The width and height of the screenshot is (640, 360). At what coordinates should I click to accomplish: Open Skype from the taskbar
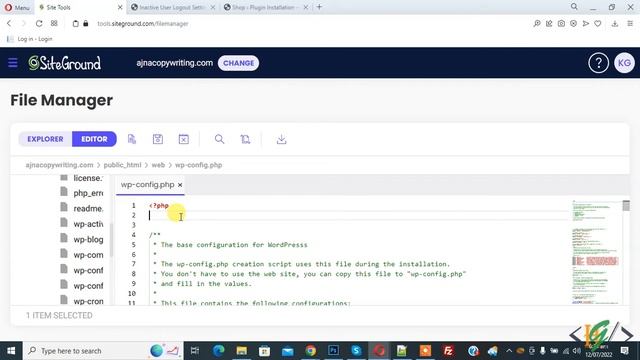pyautogui.click(x=356, y=351)
